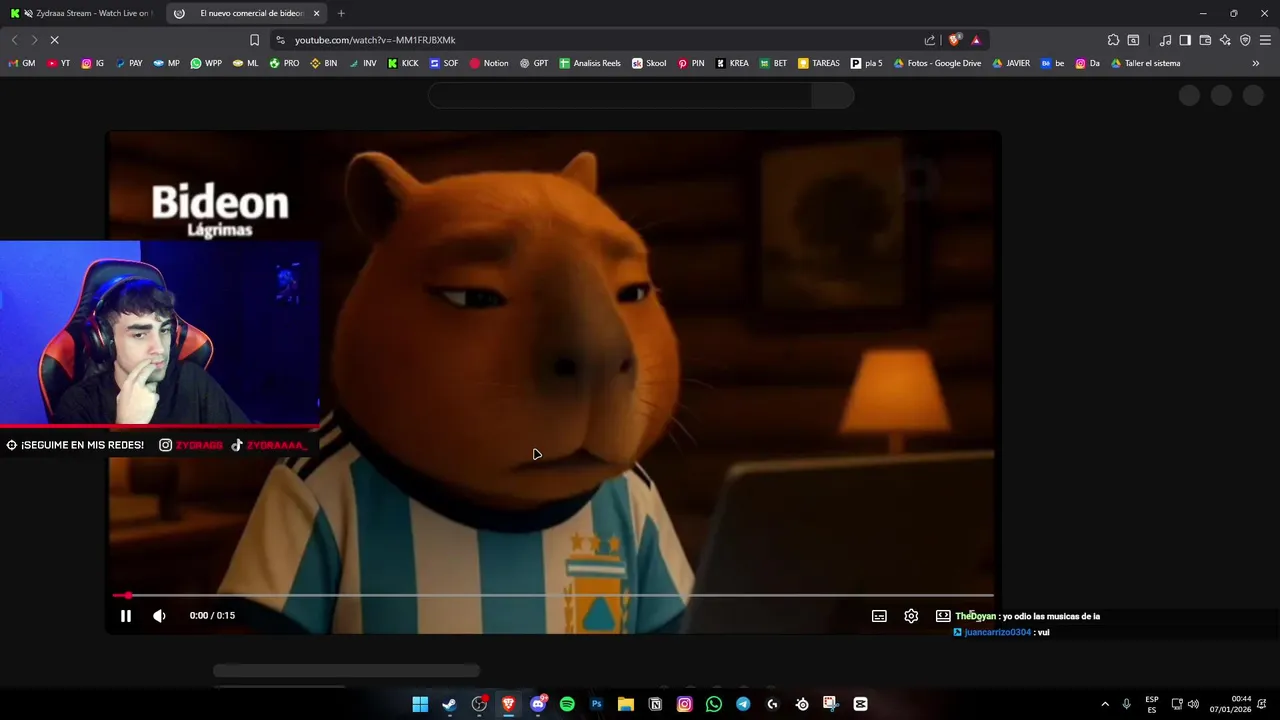
Task: Open Steam from the taskbar
Action: pyautogui.click(x=450, y=704)
